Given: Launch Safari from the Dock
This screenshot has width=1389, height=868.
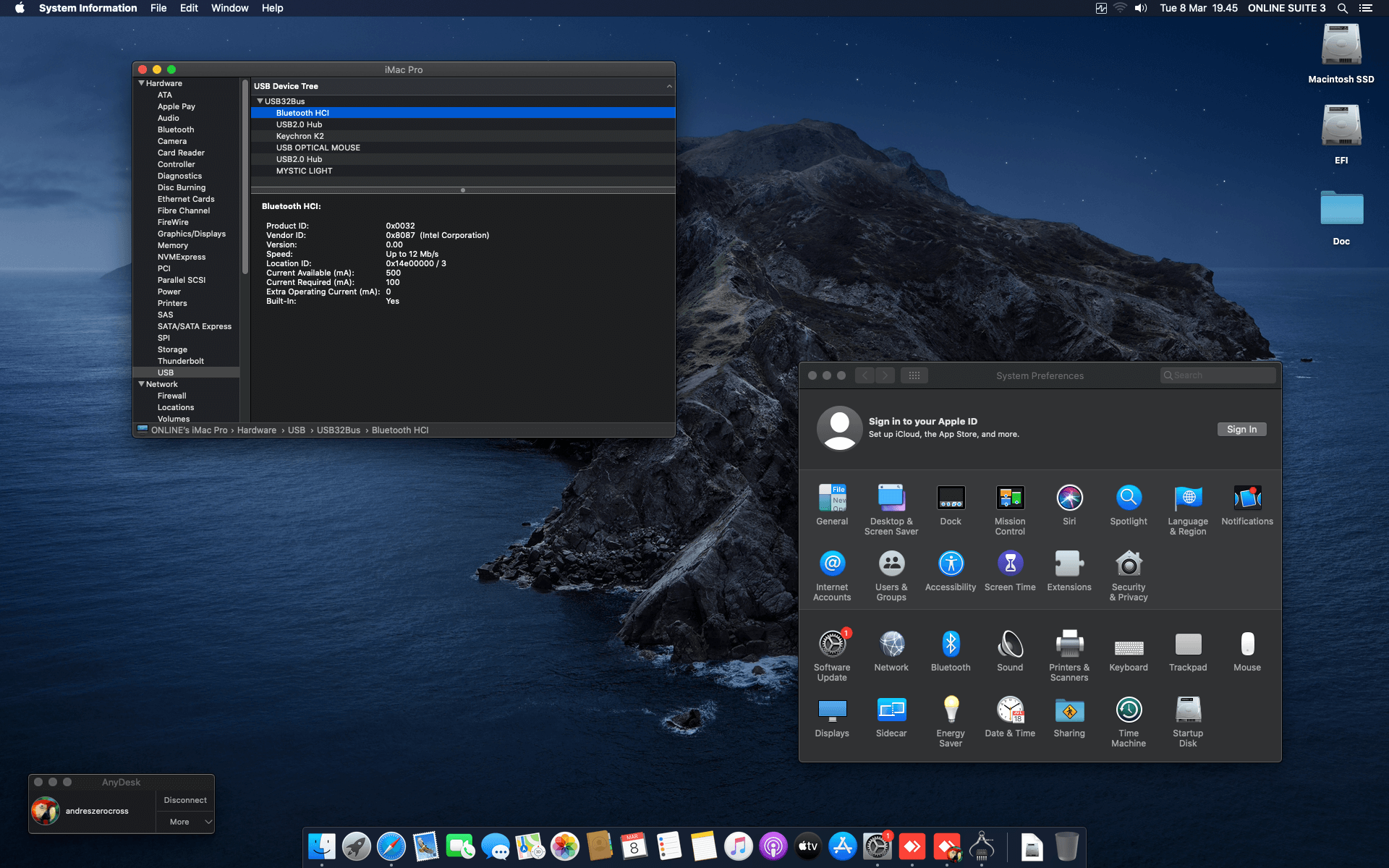Looking at the screenshot, I should [391, 846].
